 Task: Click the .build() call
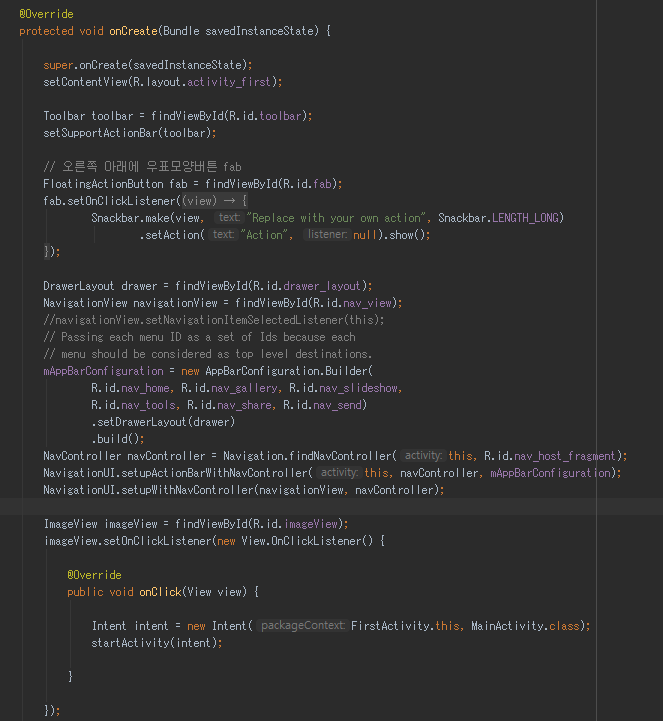pos(115,439)
